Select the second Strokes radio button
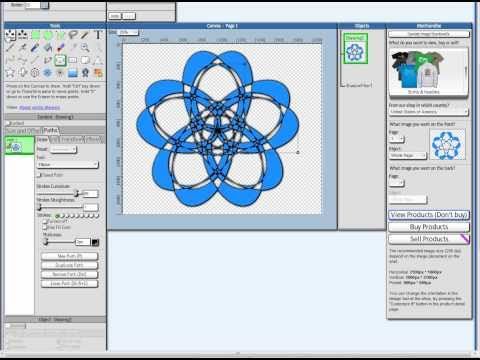The width and height of the screenshot is (480, 360). (x=63, y=216)
